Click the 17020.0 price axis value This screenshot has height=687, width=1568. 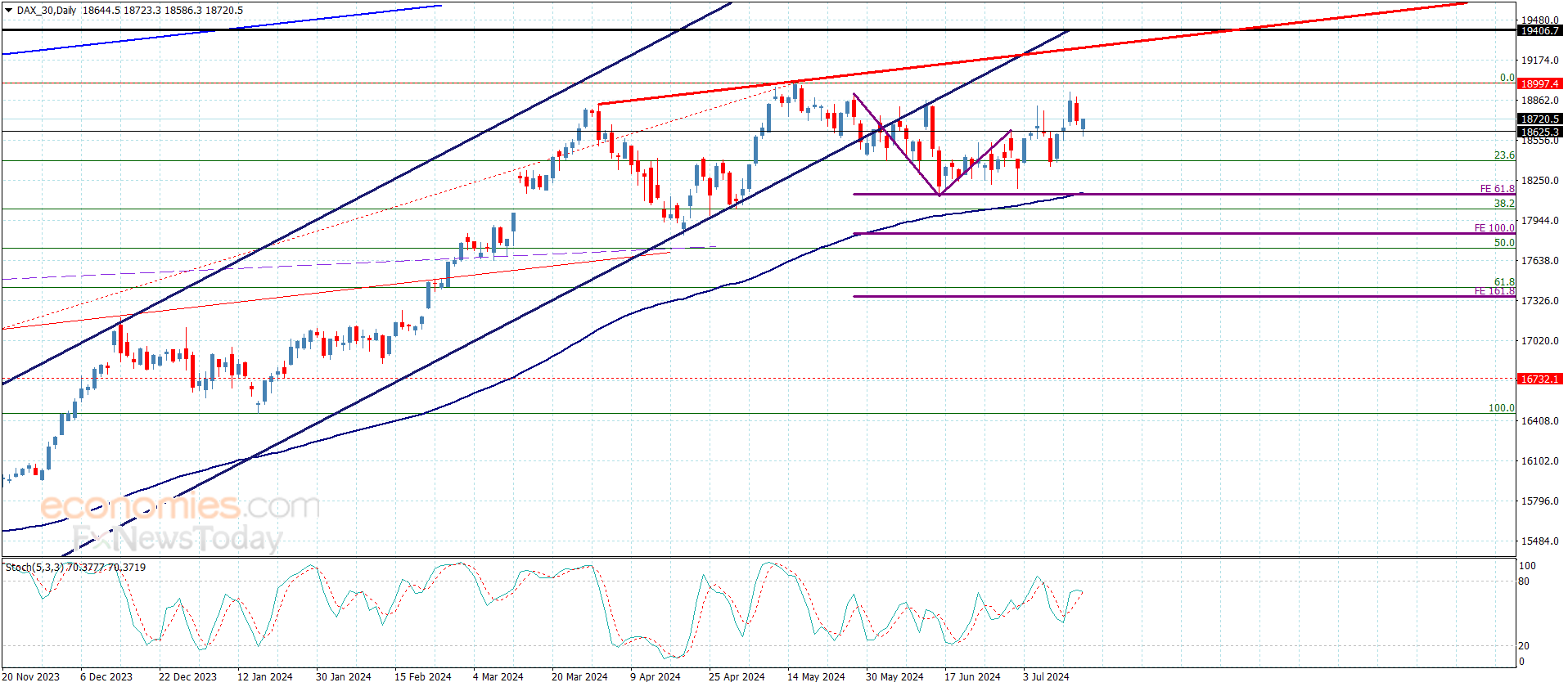click(1539, 340)
